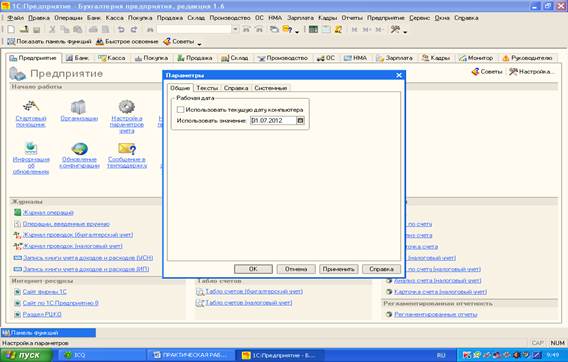Click the Undo arrow icon
This screenshot has width=568, height=362.
[x=121, y=30]
